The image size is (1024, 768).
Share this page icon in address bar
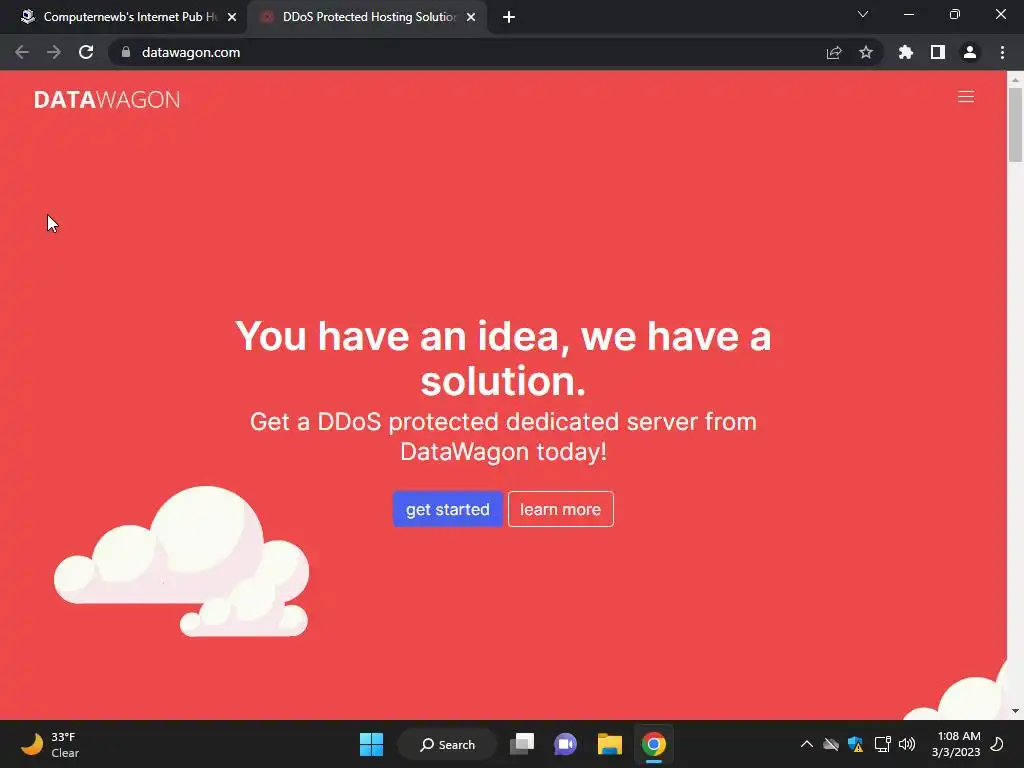click(834, 52)
